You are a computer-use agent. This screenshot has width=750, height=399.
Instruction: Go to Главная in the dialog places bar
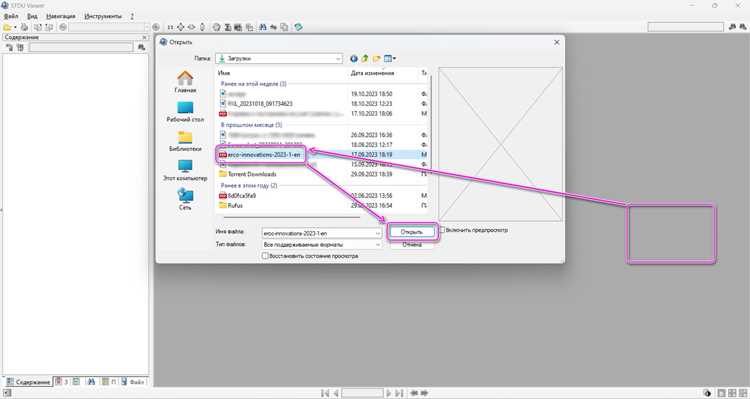[185, 81]
